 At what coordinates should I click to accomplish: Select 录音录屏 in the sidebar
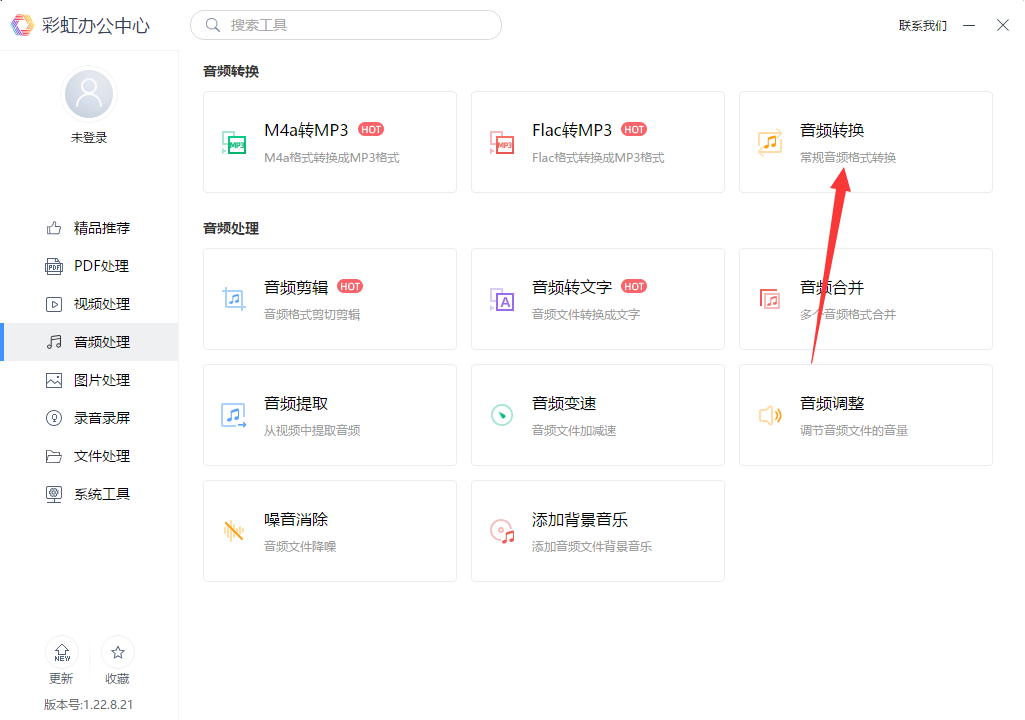[x=100, y=418]
